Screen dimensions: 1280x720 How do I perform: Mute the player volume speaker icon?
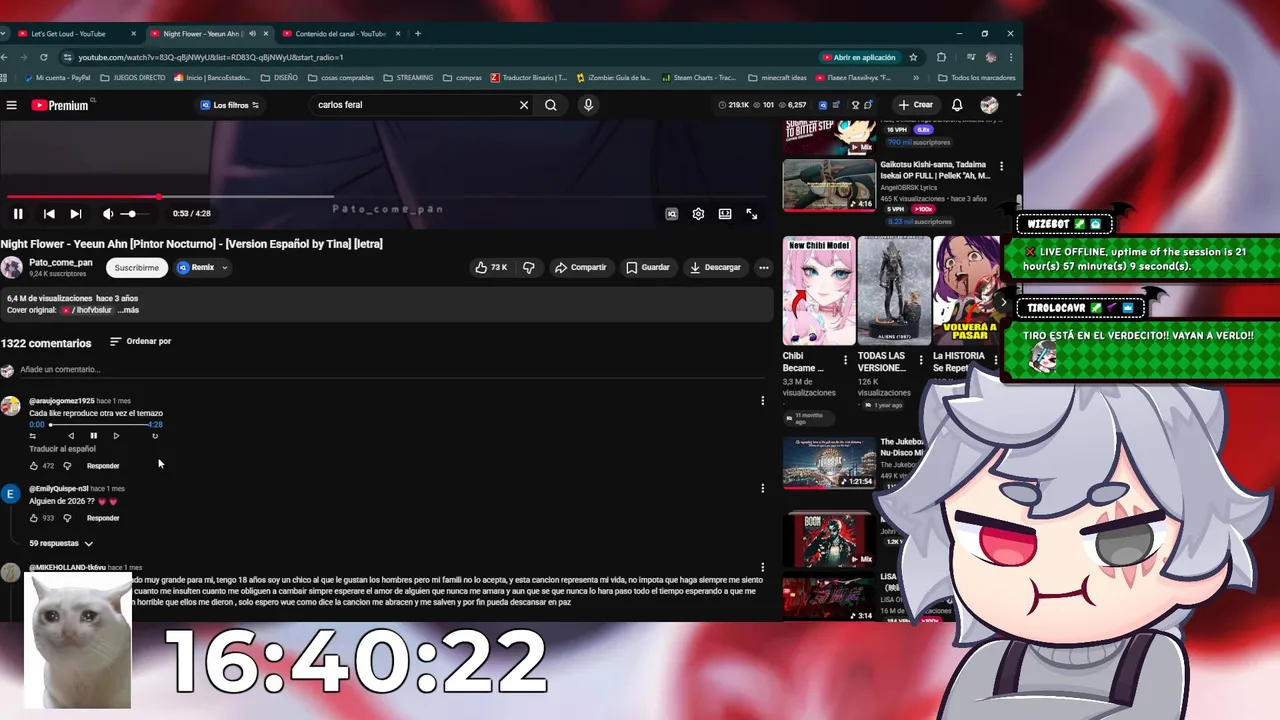108,213
